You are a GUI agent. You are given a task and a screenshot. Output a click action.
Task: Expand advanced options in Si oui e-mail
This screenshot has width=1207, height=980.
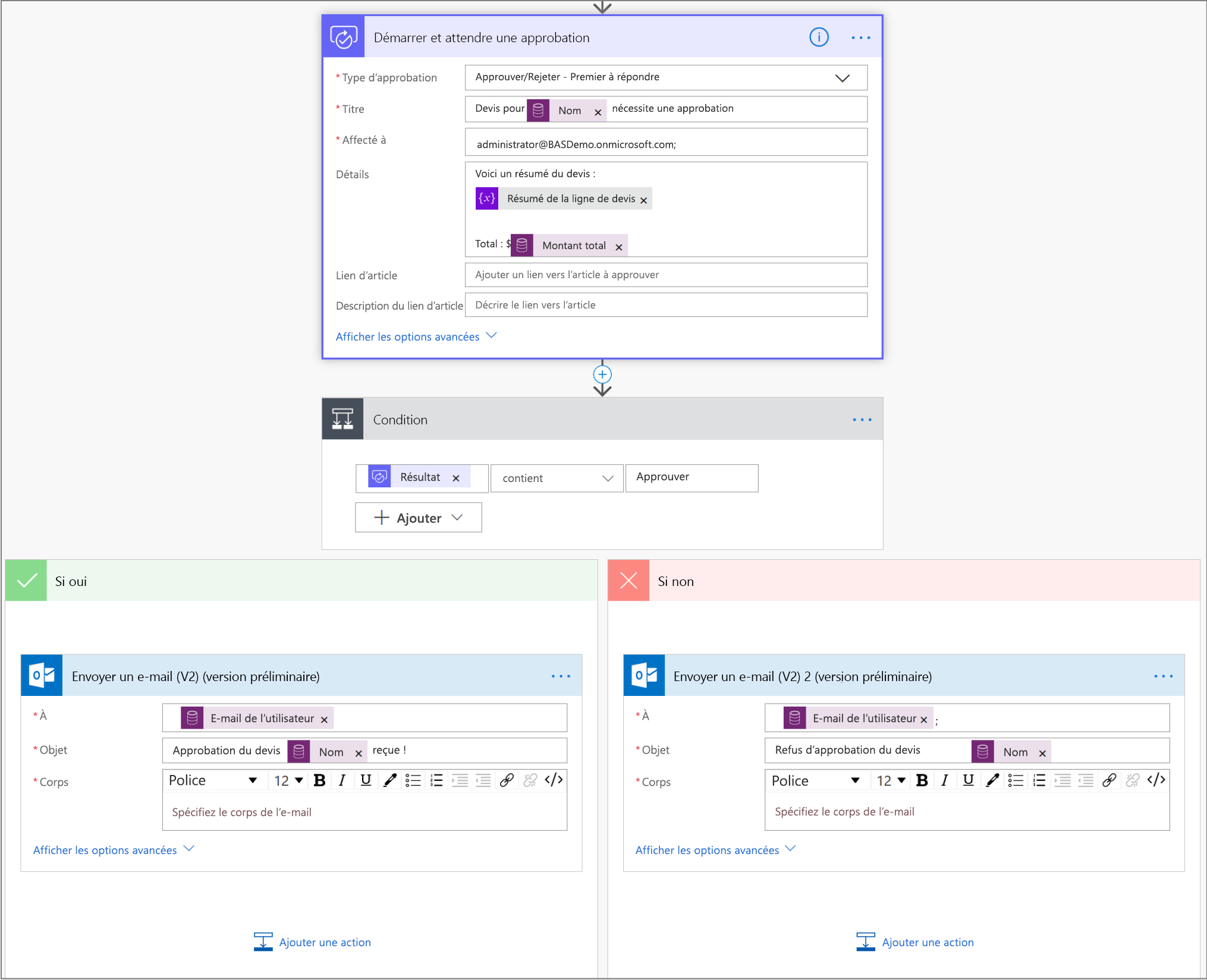[x=113, y=850]
